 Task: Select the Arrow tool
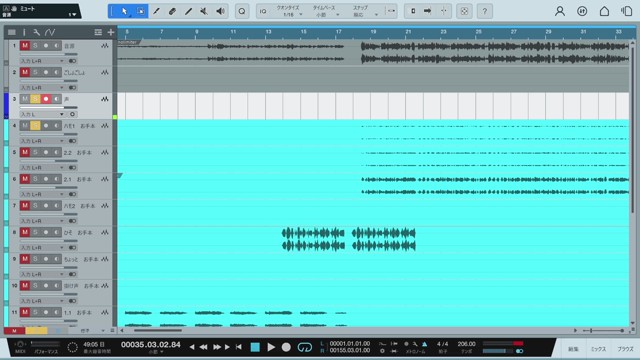124,11
